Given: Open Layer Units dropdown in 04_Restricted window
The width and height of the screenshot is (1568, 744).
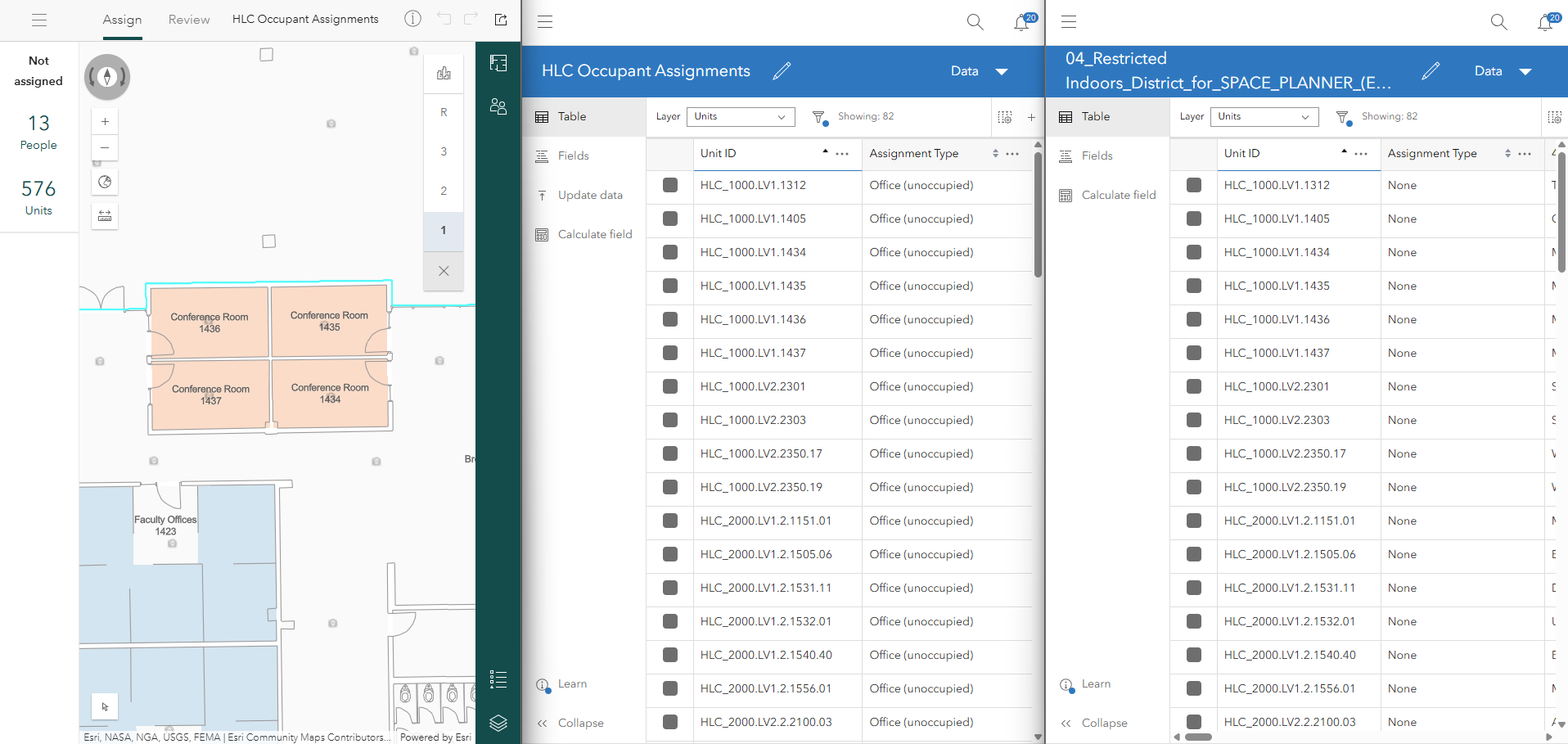Looking at the screenshot, I should (x=1264, y=117).
